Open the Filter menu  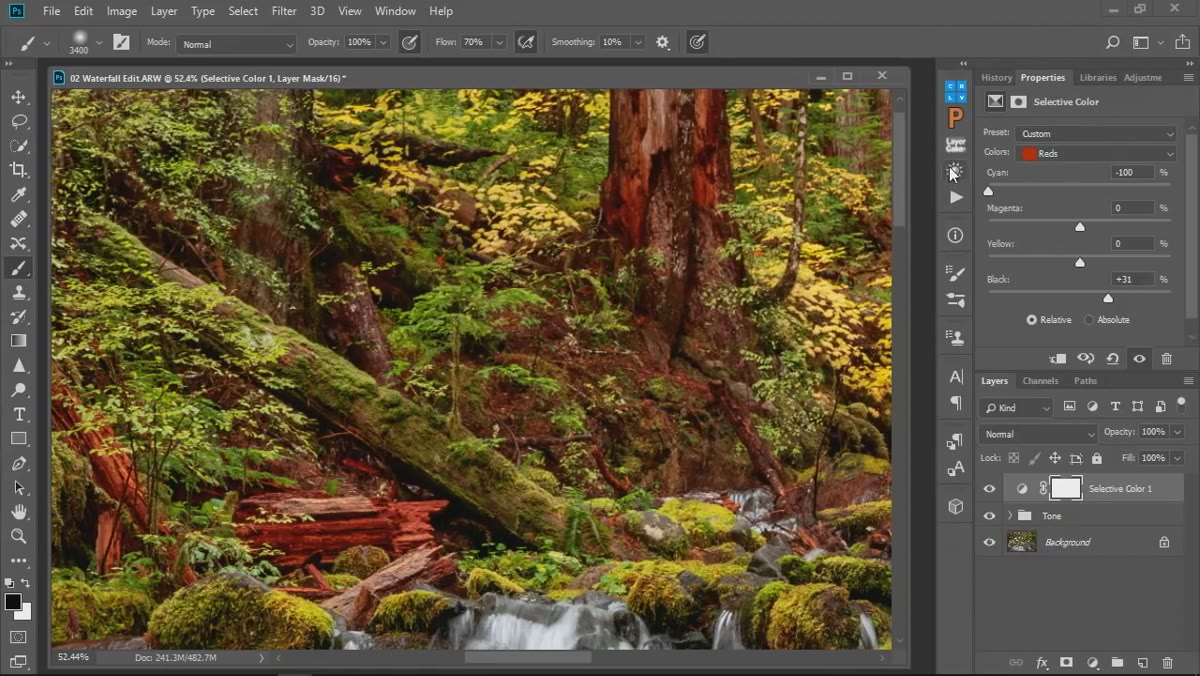click(x=284, y=11)
